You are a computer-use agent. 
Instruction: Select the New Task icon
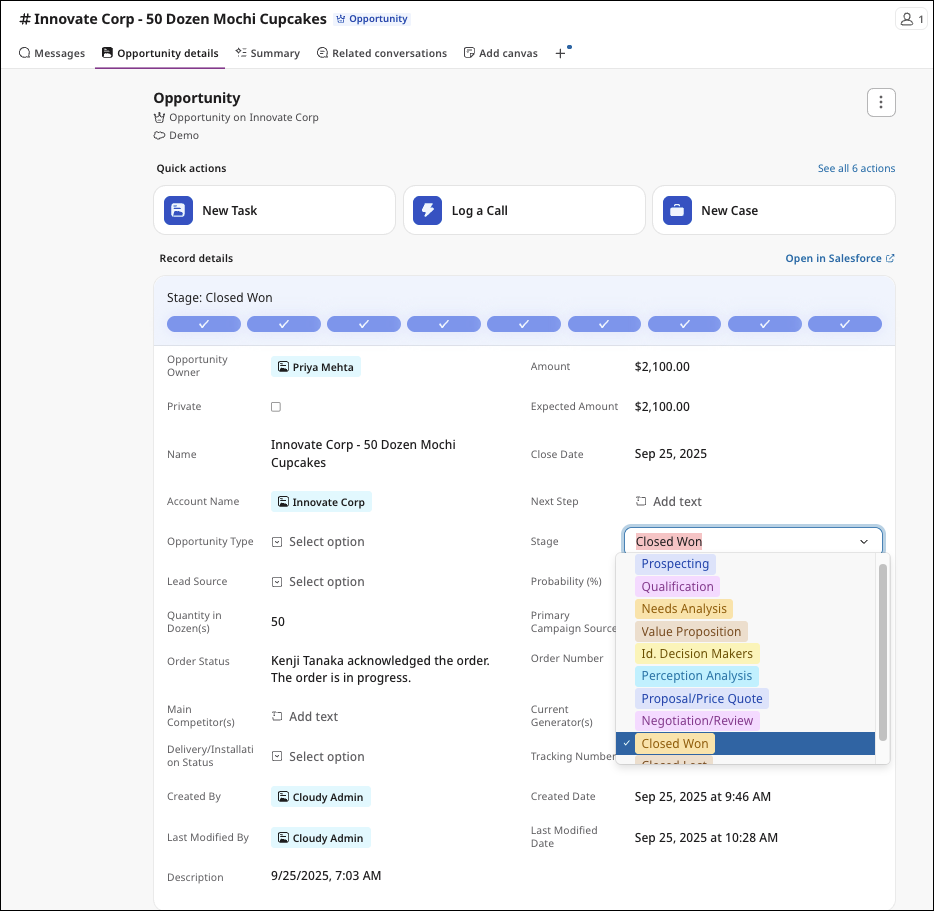pos(178,210)
